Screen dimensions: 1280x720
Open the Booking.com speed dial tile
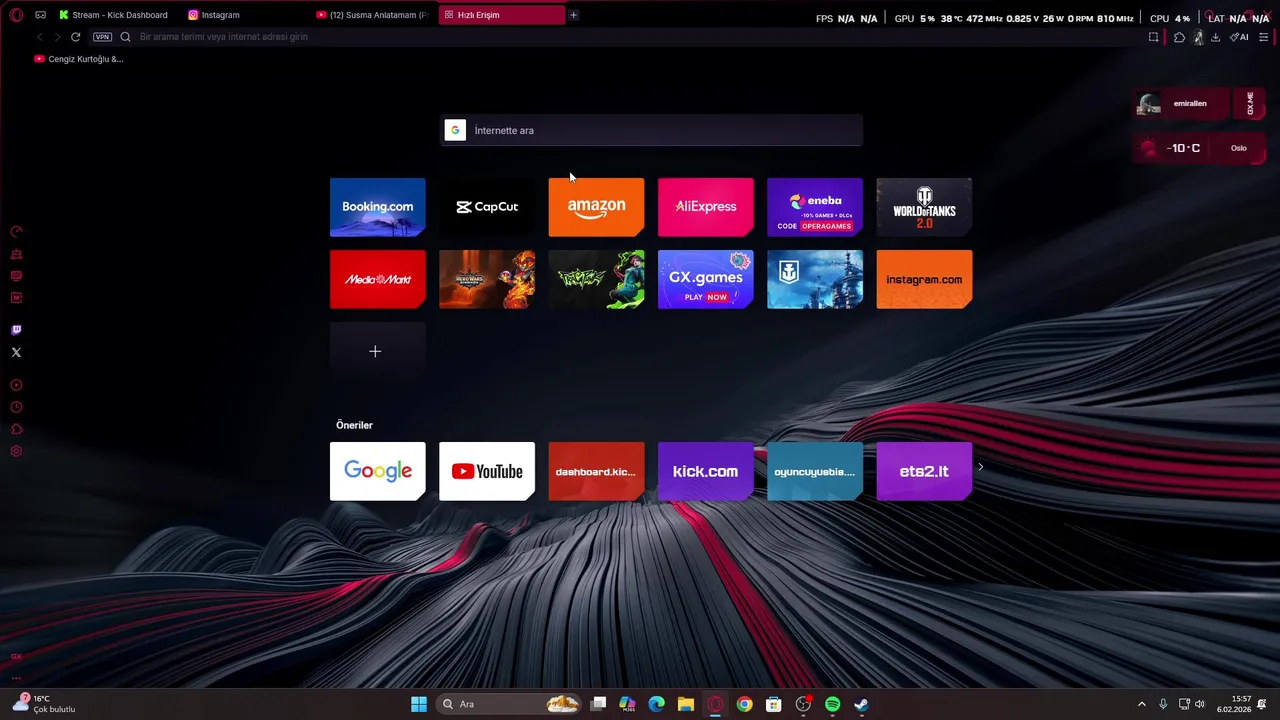pos(377,207)
